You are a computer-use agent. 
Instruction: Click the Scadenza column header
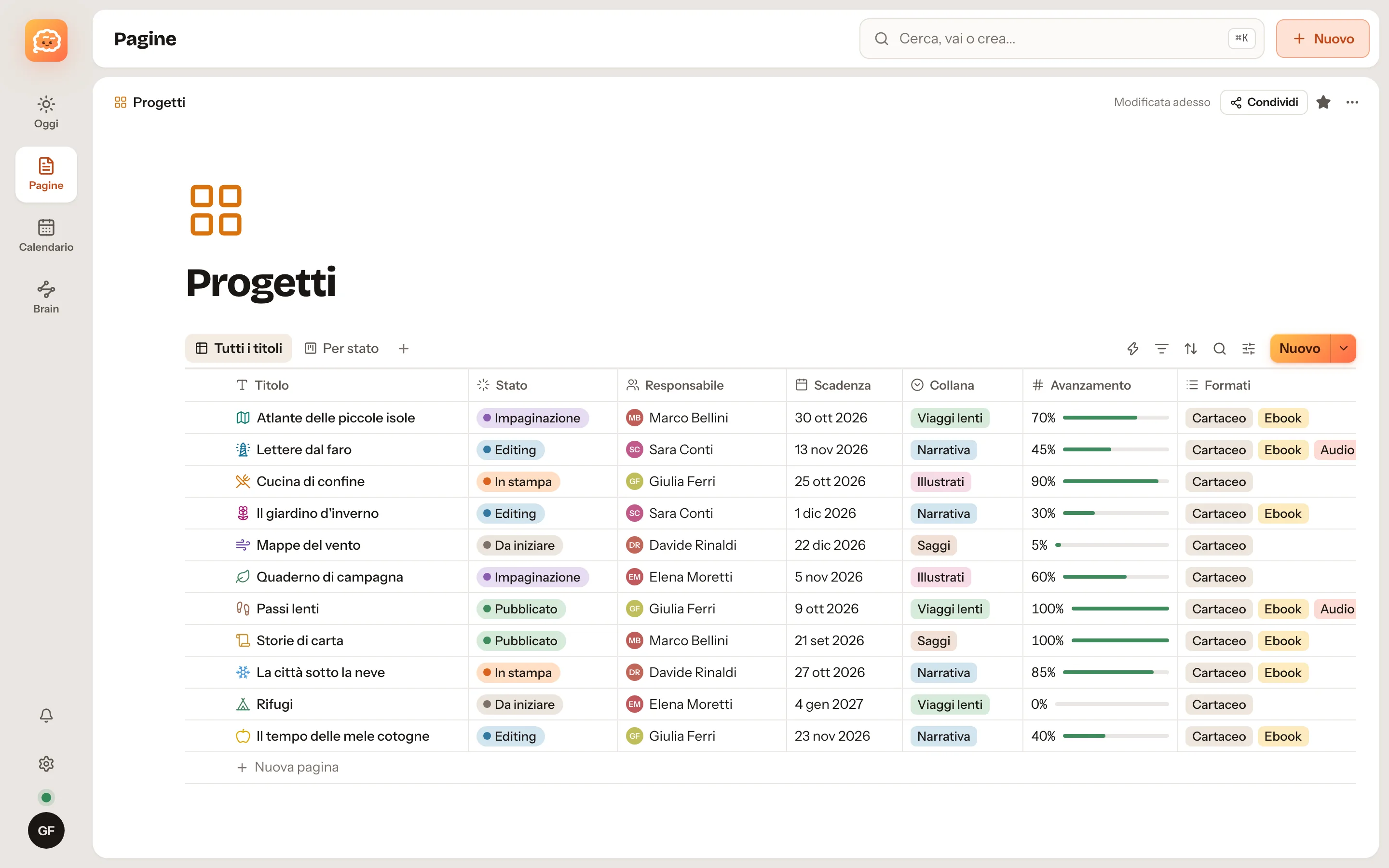click(844, 385)
